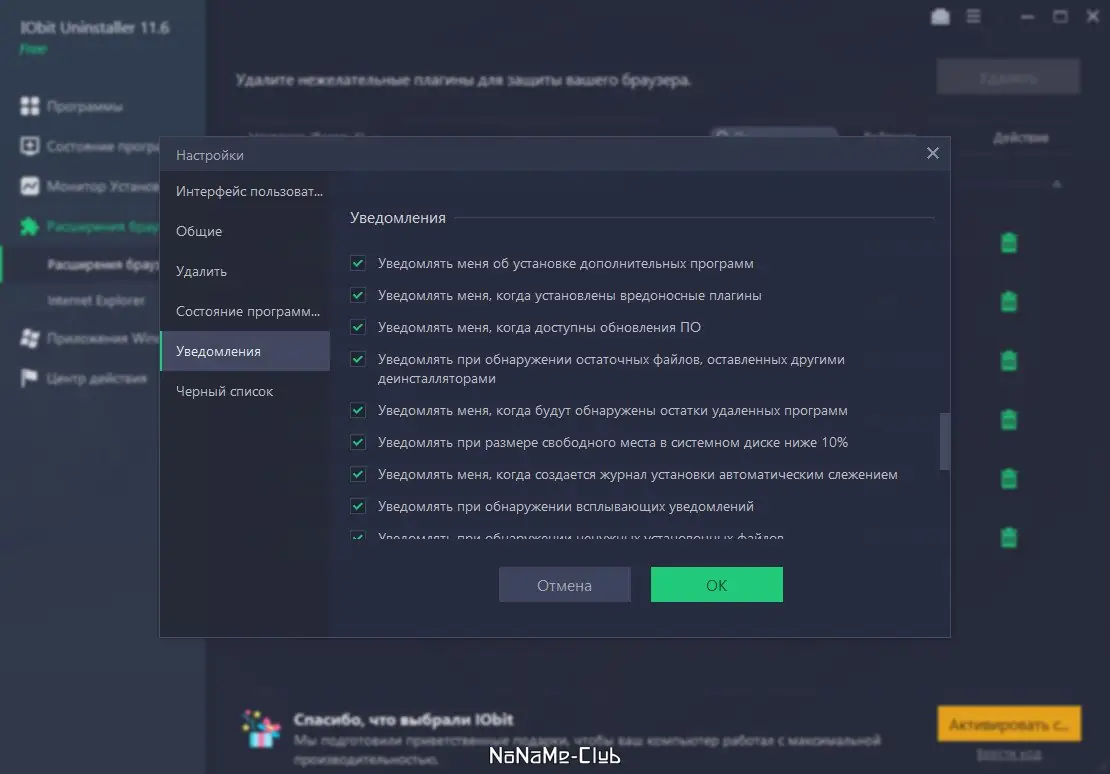The height and width of the screenshot is (774, 1110).
Task: Close the Настройки dialog
Action: click(932, 153)
